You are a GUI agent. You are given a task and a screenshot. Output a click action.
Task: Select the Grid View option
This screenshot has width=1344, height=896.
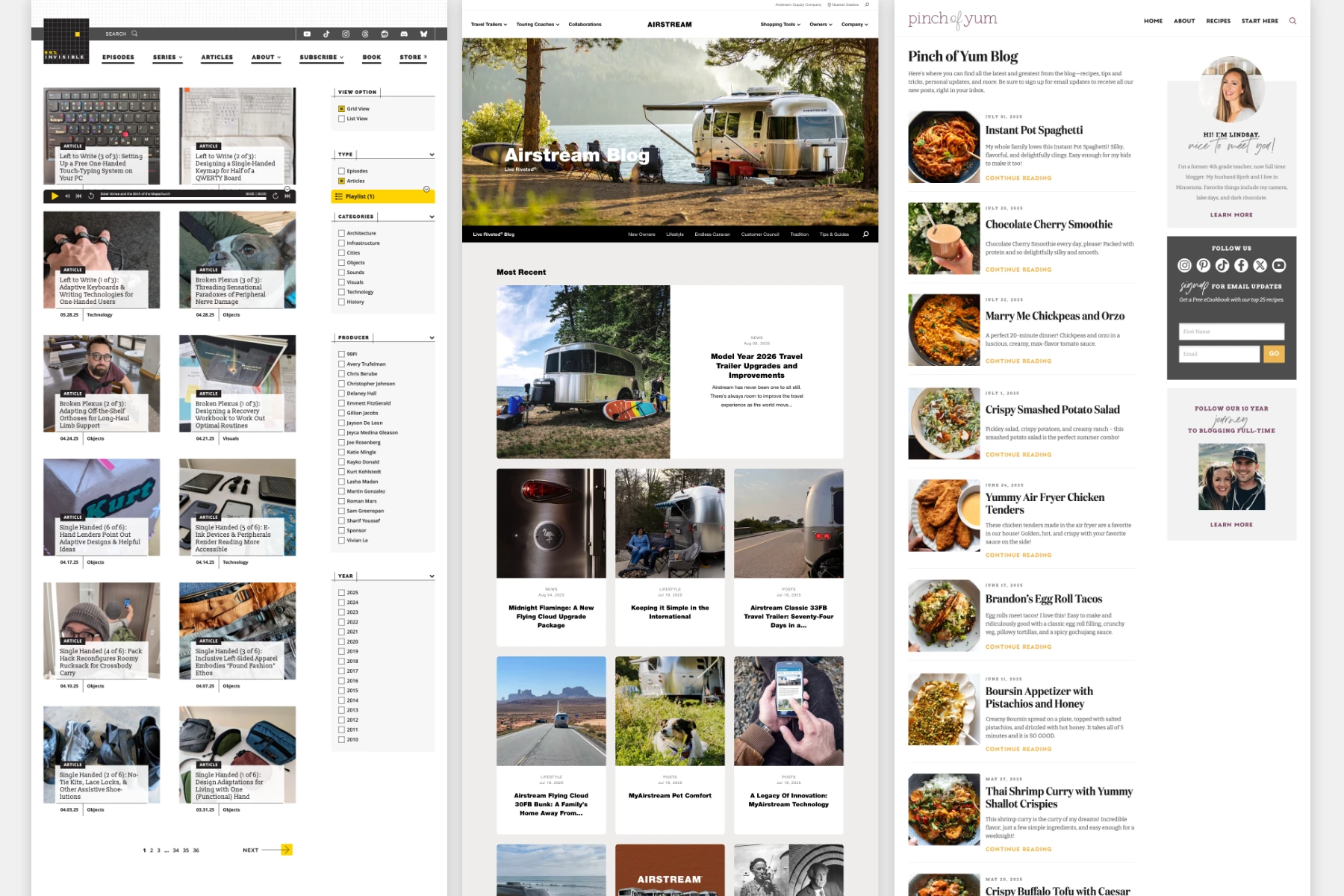341,109
